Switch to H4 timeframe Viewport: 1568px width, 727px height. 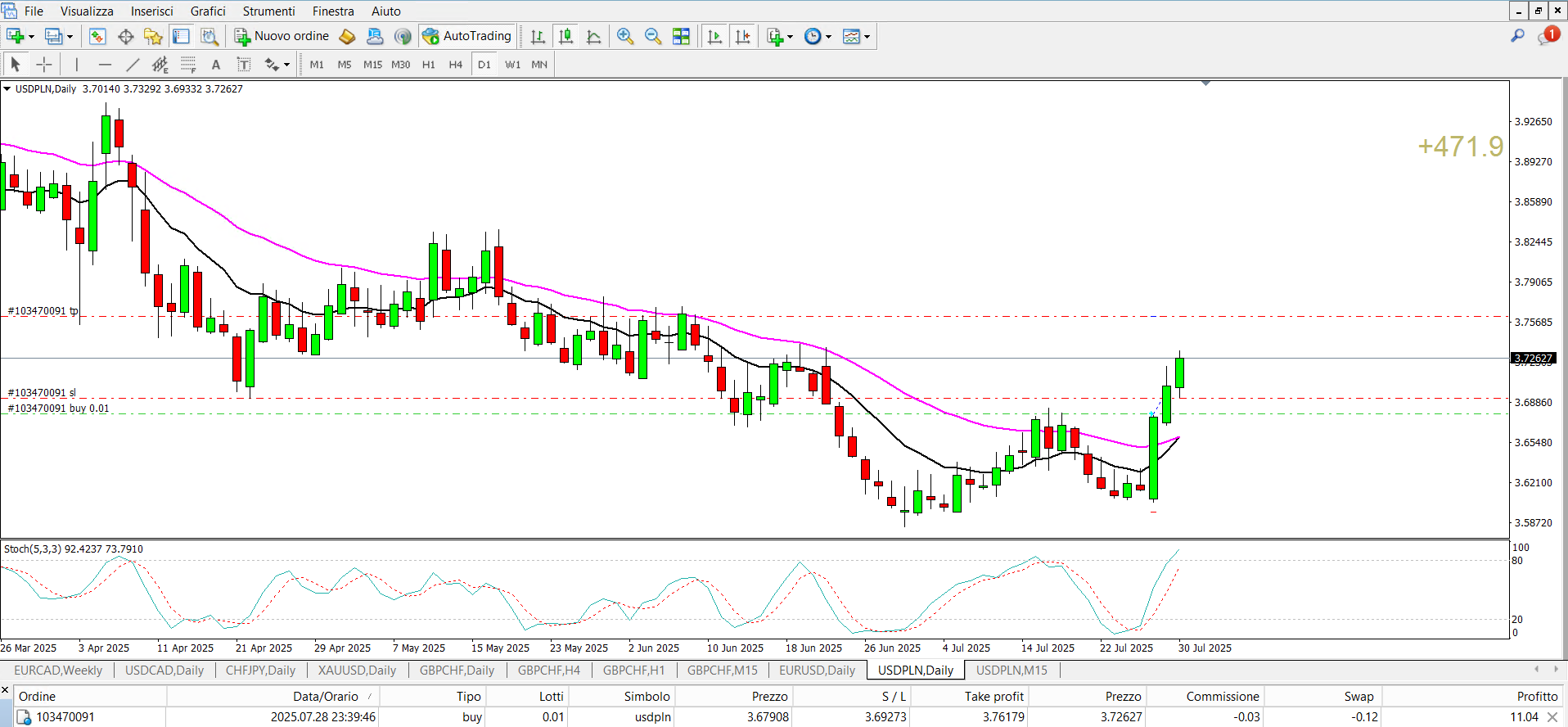(456, 64)
